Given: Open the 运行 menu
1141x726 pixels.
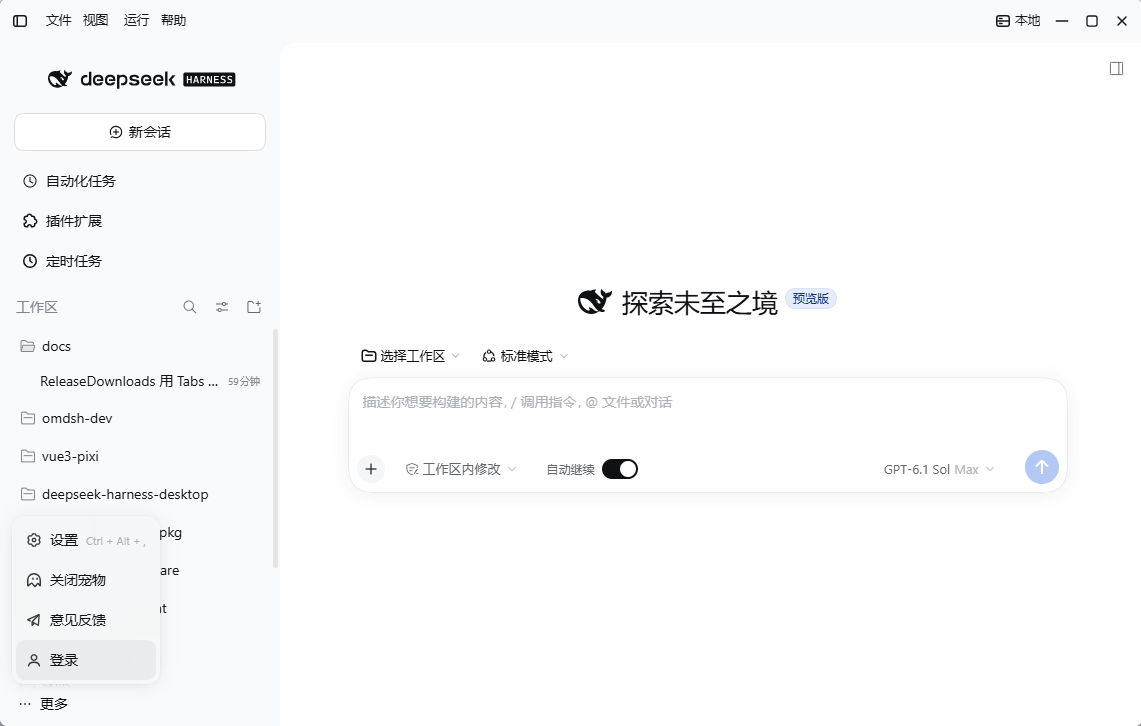Looking at the screenshot, I should tap(136, 20).
